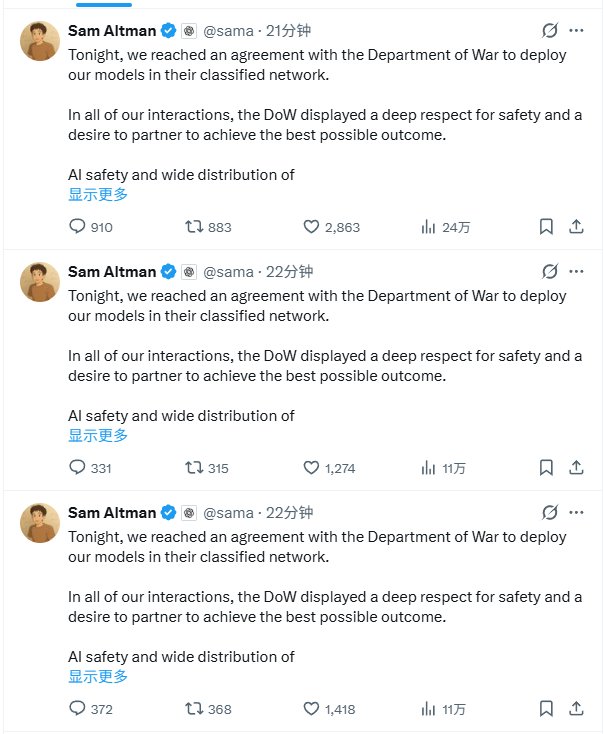Screen dimensions: 604x734
Task: Open more options menu on first tweet
Action: [x=576, y=30]
